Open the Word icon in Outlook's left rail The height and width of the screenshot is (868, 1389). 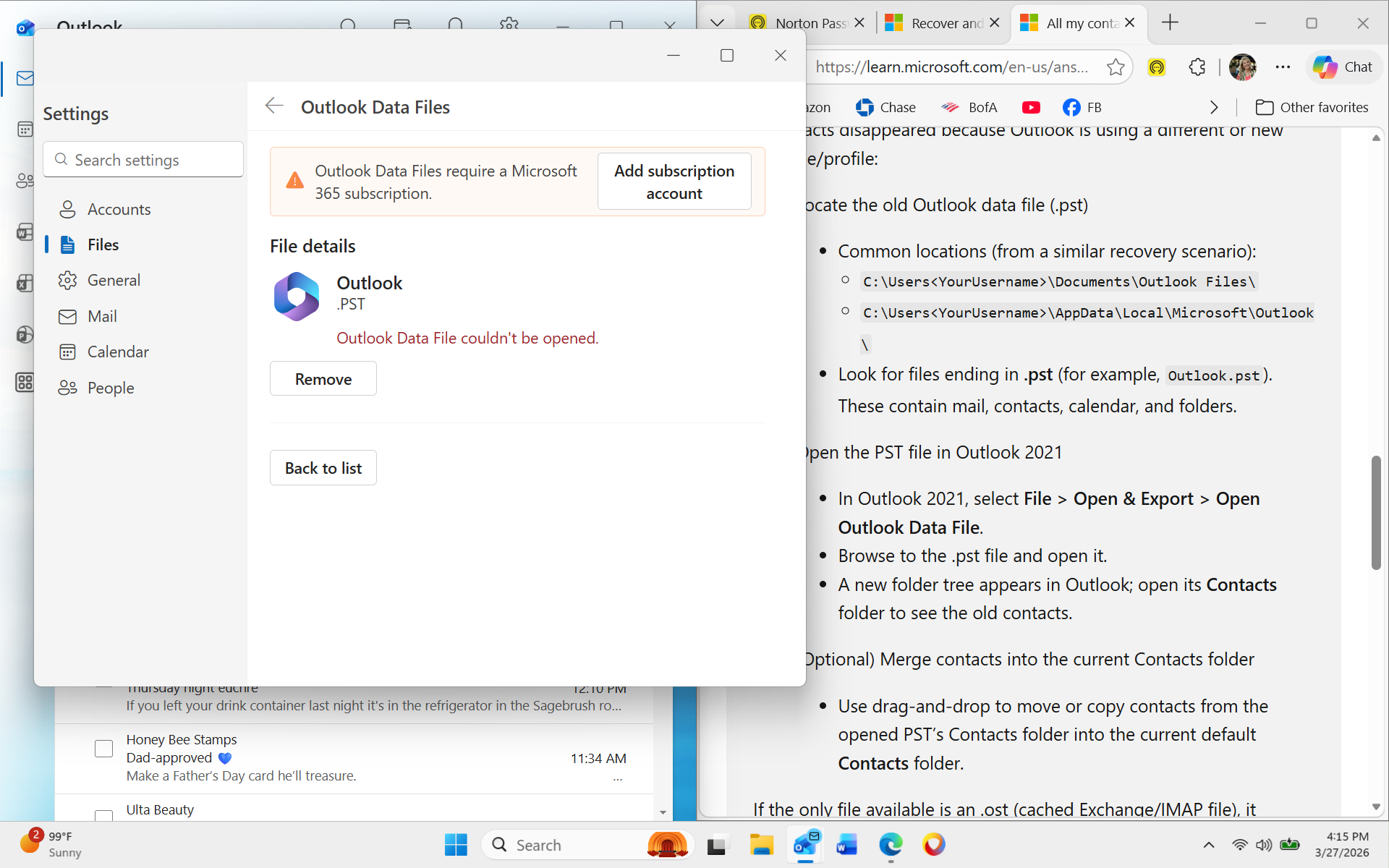(25, 232)
